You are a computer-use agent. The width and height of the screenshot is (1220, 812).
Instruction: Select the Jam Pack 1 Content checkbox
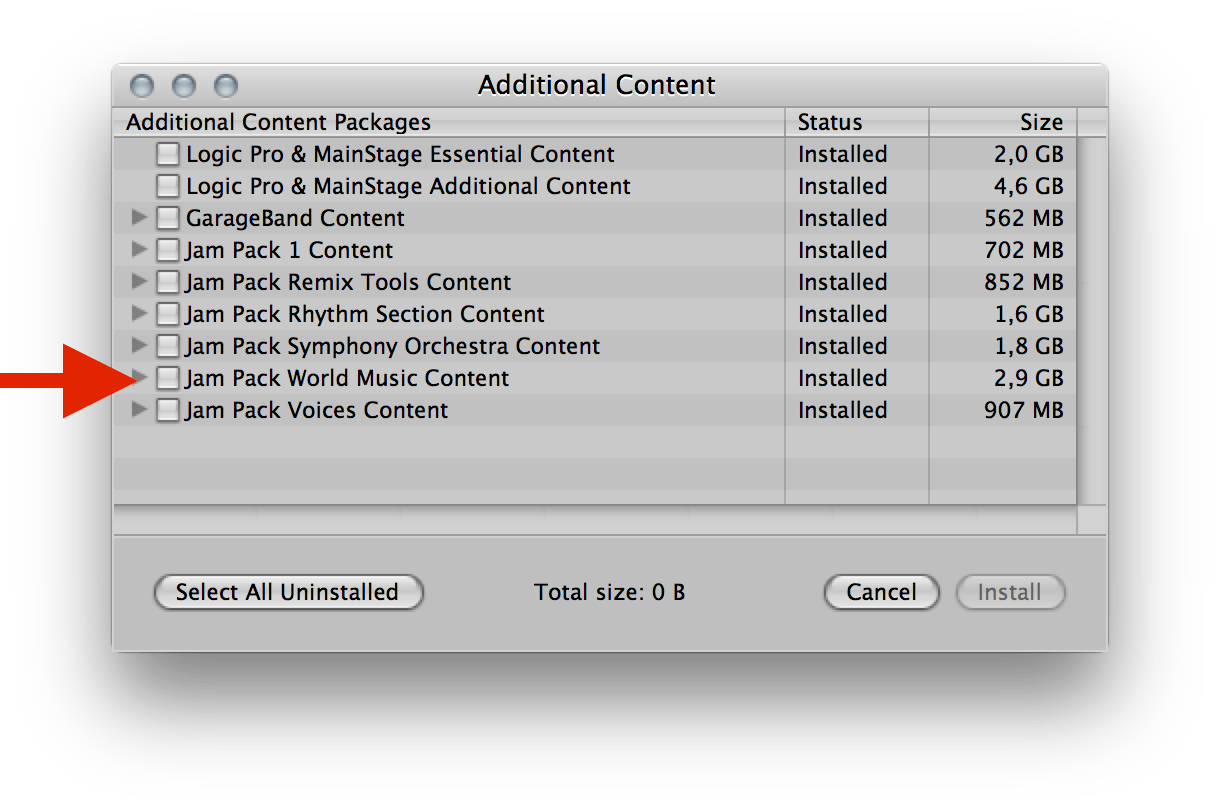[x=168, y=251]
